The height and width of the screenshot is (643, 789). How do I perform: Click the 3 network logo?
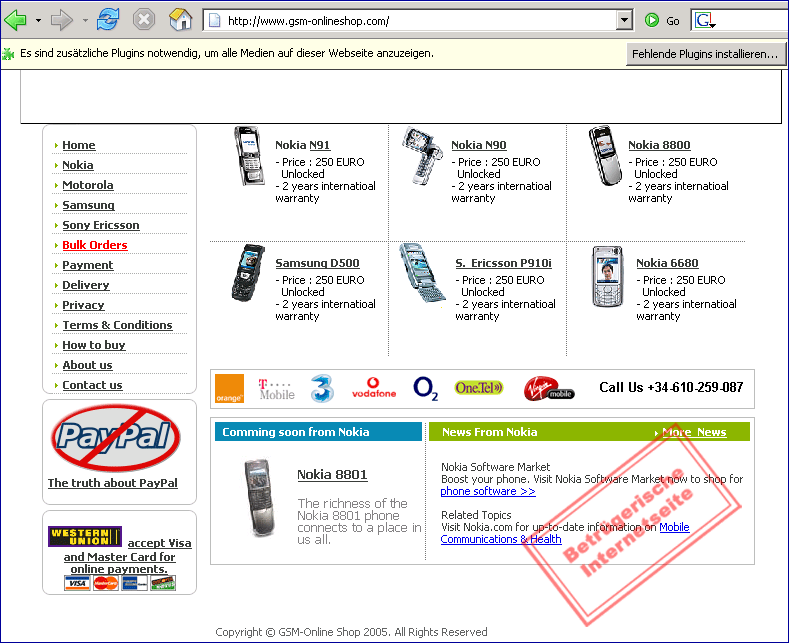click(322, 388)
